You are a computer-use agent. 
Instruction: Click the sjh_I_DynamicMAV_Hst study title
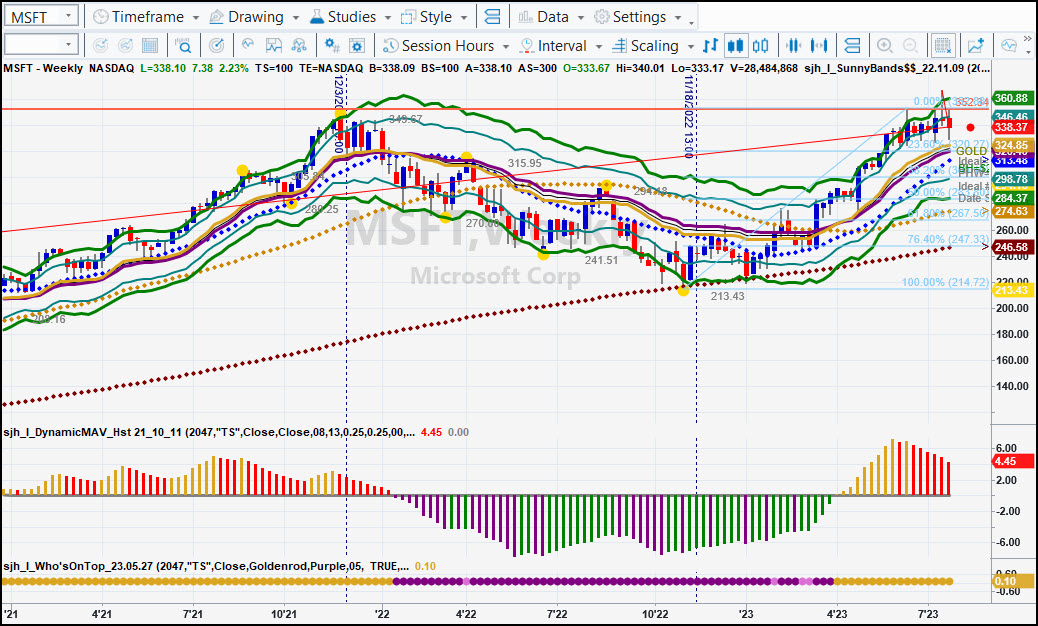click(209, 432)
